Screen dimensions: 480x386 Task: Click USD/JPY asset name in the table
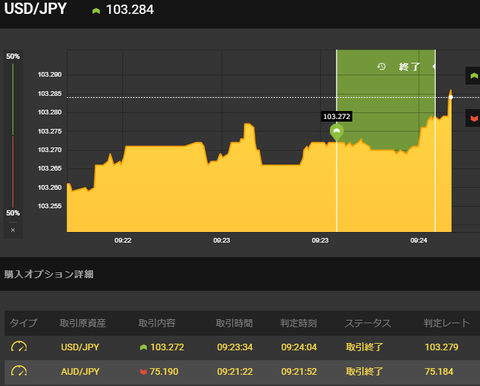click(x=80, y=347)
